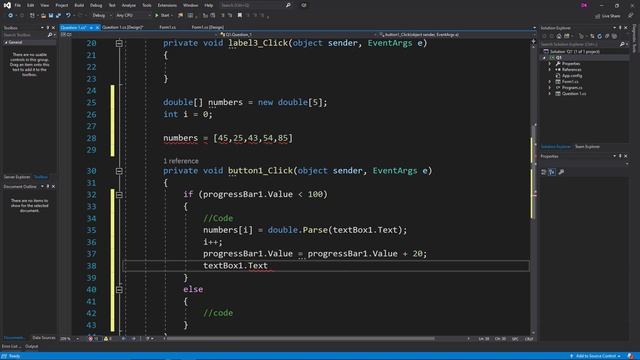Open the Output tab
Image resolution: width=640 pixels, height=360 pixels.
31,346
